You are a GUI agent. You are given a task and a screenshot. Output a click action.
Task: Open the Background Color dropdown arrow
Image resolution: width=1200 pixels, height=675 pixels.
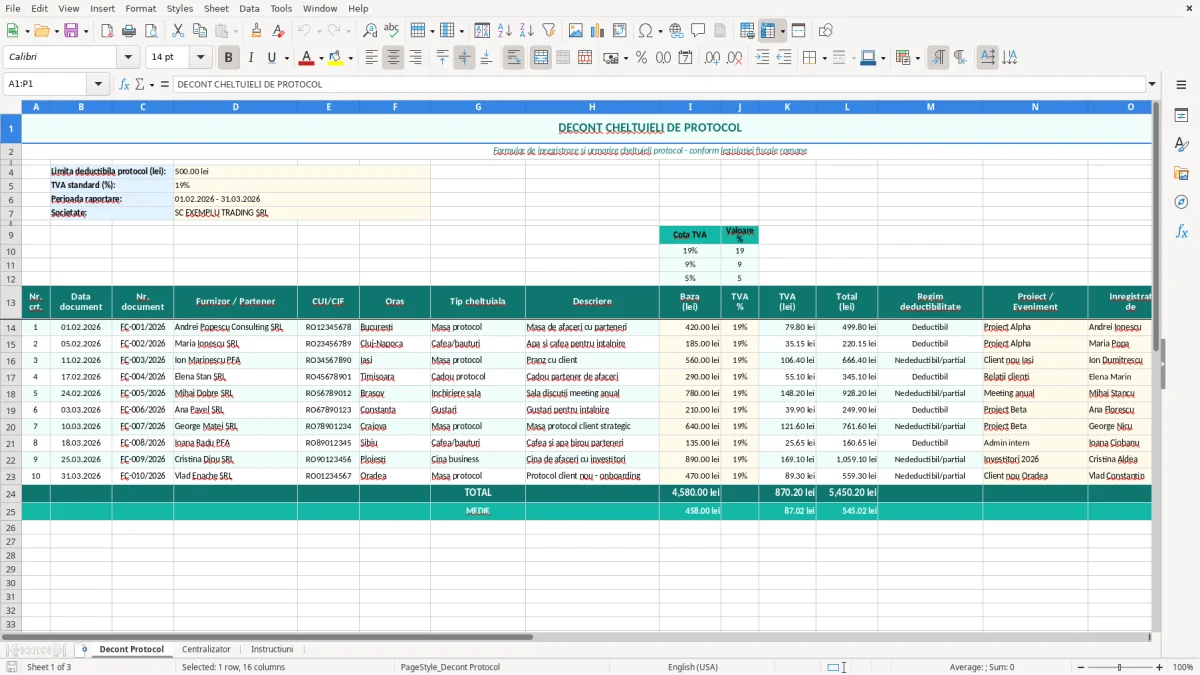[x=350, y=58]
